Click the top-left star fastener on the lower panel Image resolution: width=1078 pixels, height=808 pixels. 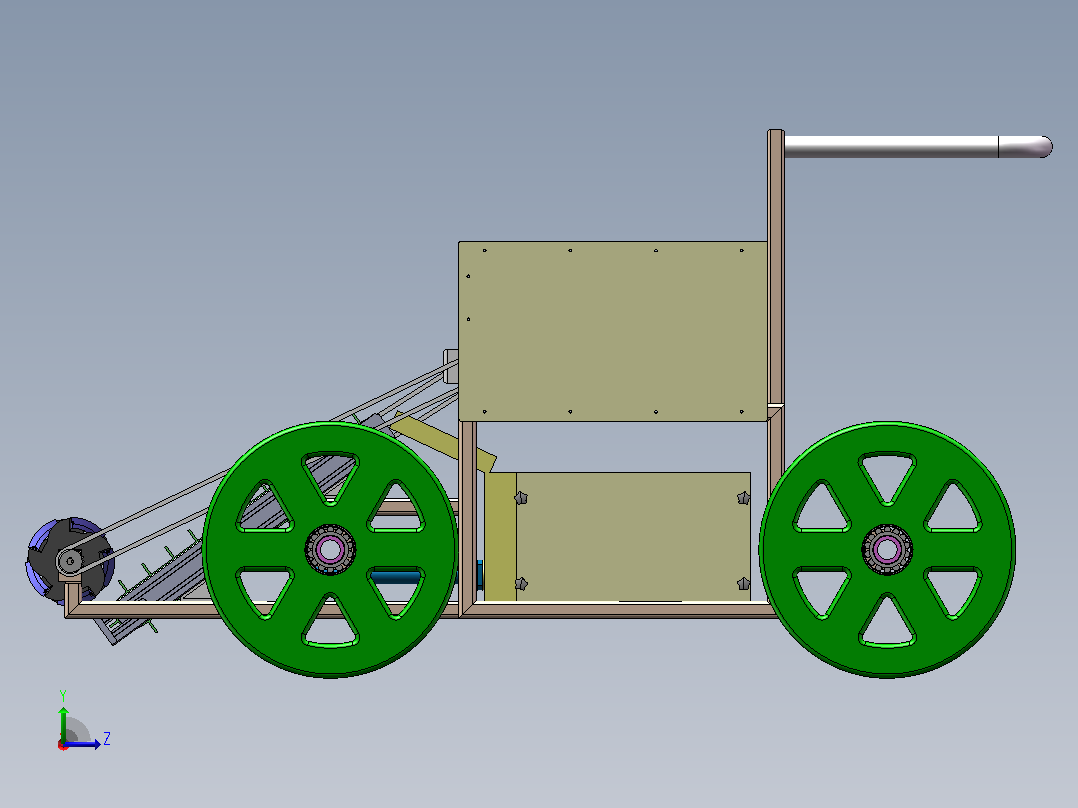pos(521,497)
